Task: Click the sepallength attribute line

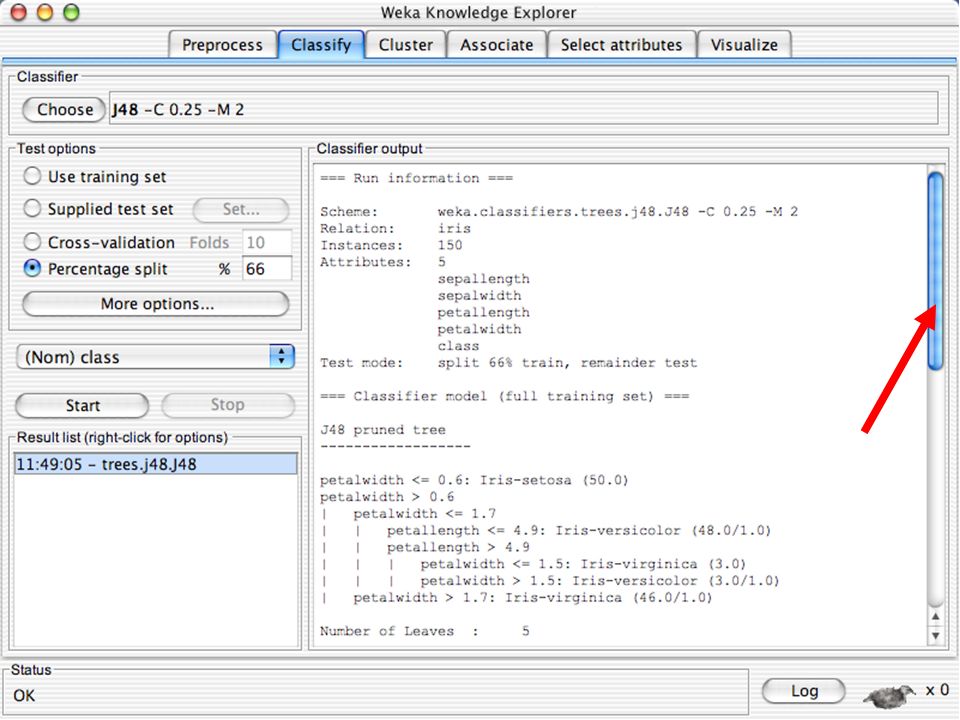Action: tap(484, 279)
